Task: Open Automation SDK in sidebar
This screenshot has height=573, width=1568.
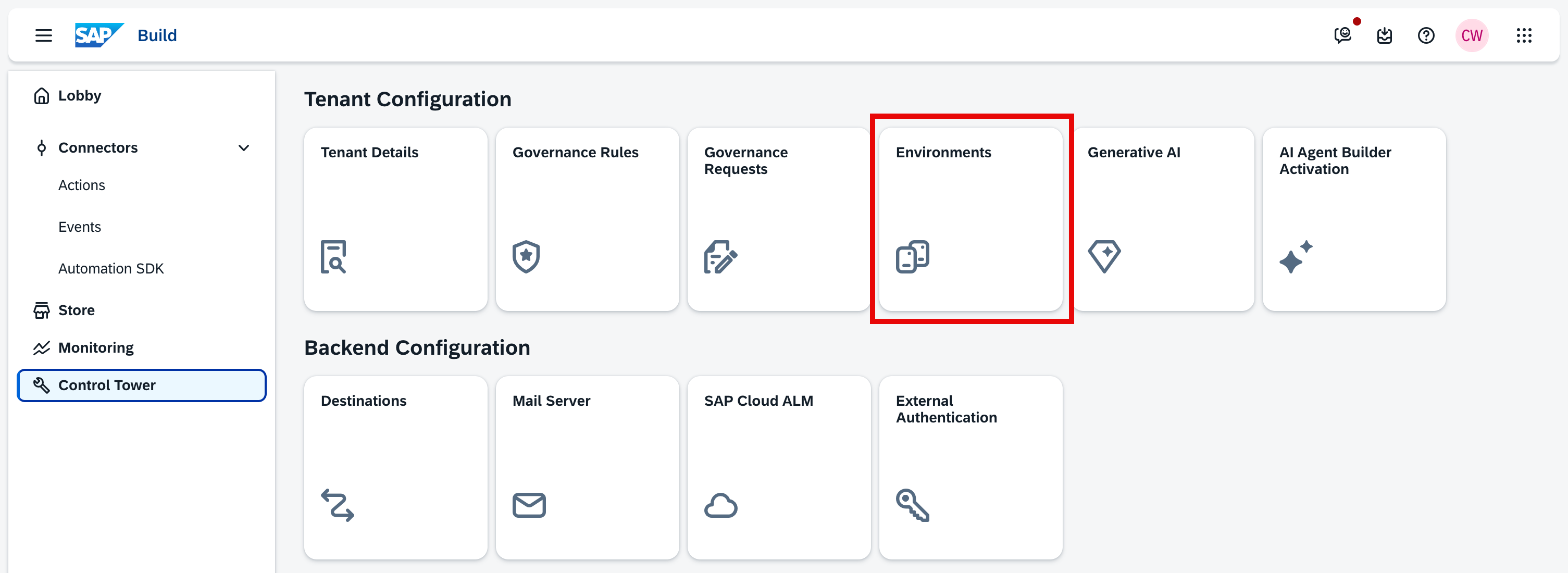Action: (x=111, y=269)
